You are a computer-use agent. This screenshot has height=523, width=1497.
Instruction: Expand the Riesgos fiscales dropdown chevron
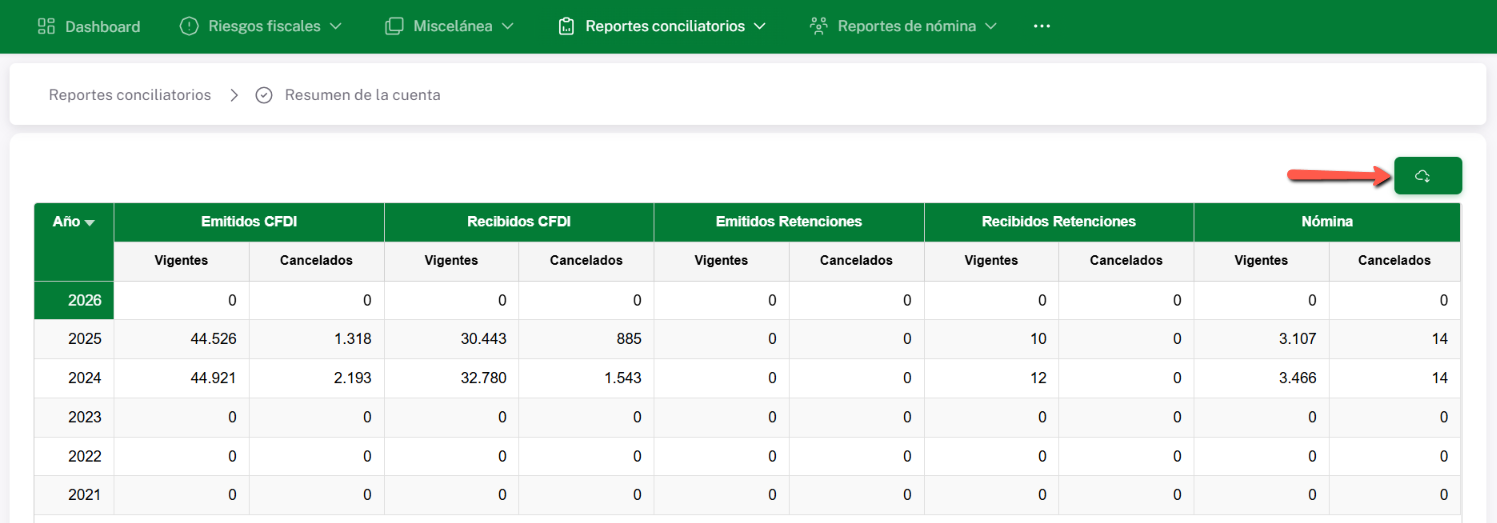pyautogui.click(x=336, y=26)
